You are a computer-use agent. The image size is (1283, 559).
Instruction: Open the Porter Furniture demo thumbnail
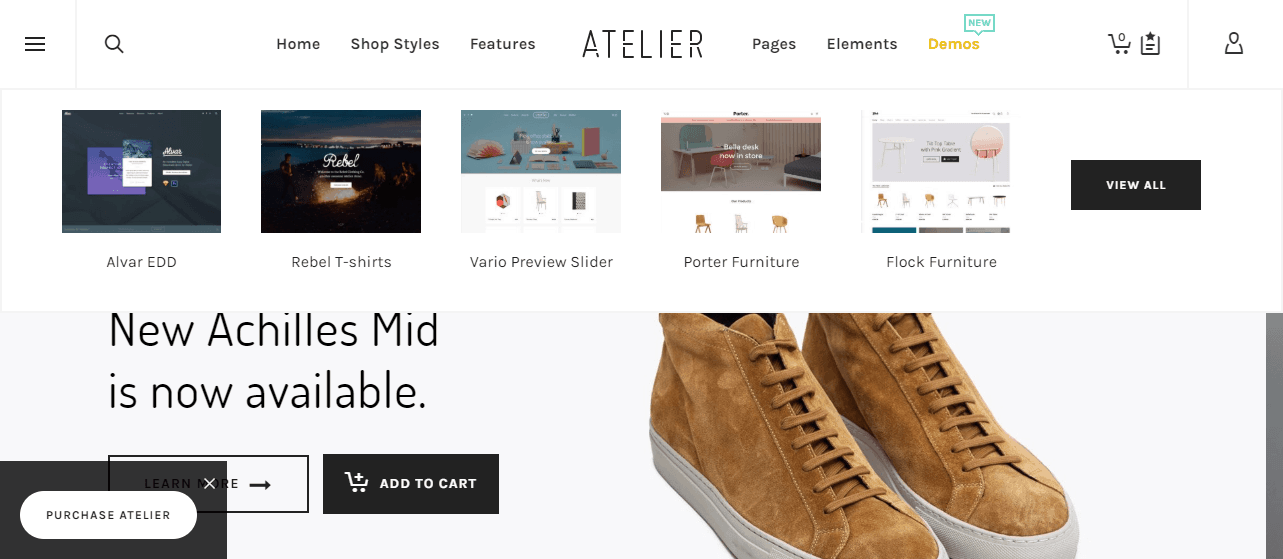741,171
